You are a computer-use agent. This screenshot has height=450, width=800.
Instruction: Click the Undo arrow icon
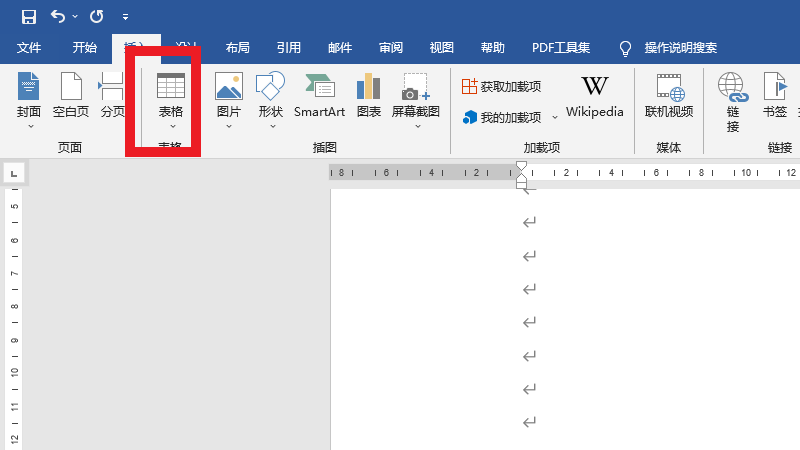pyautogui.click(x=58, y=17)
